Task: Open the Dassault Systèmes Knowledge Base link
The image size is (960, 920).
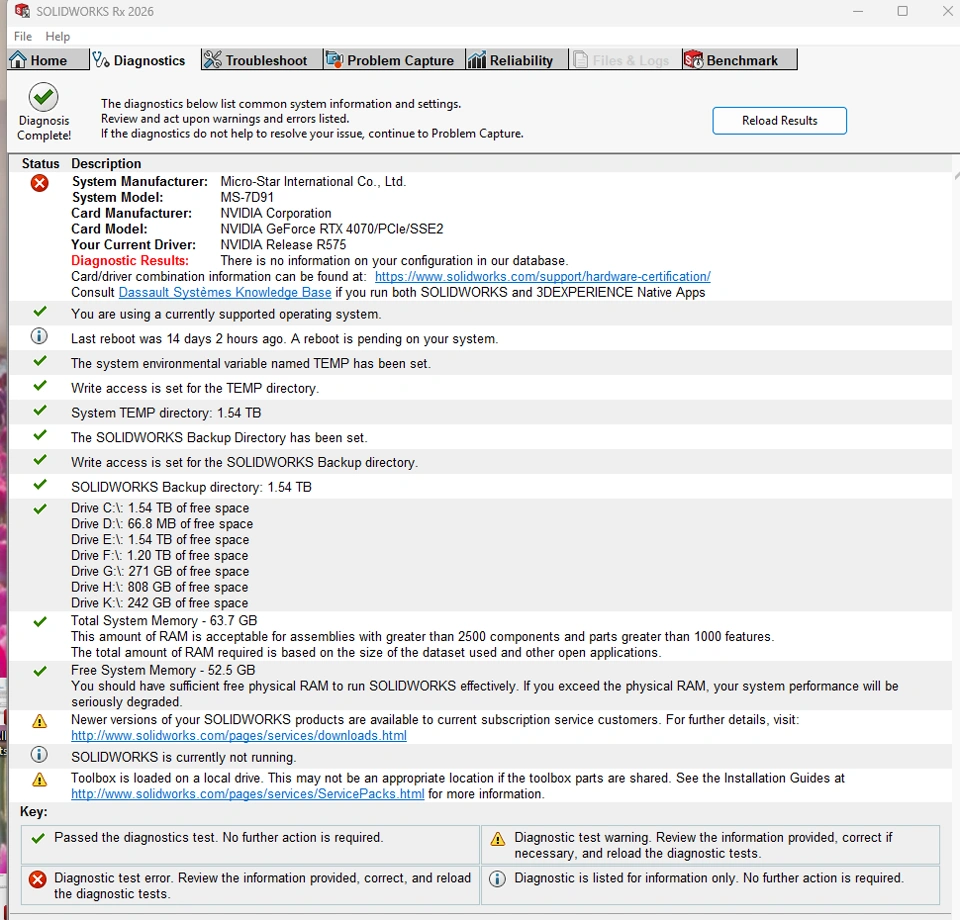Action: (x=225, y=293)
